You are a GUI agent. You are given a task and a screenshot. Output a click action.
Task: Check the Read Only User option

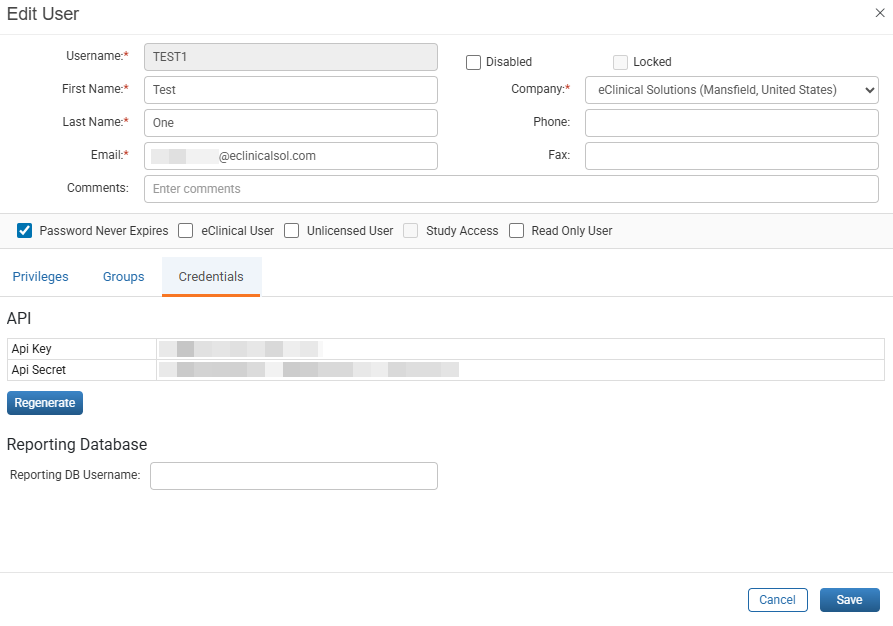pos(517,231)
